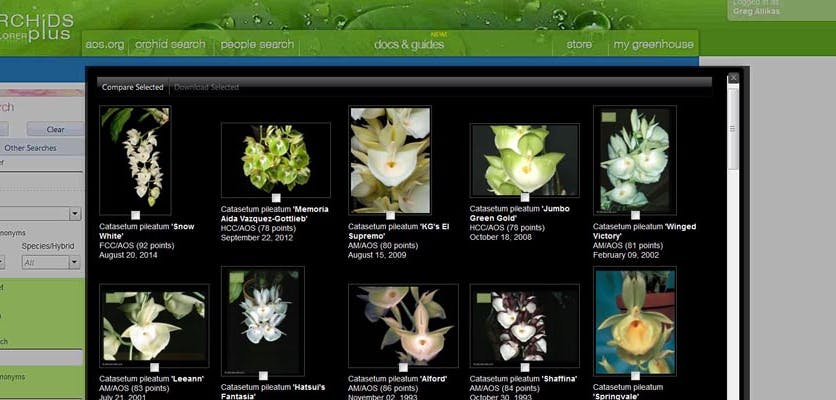Open 'Jumbo Green Gold' thumbnail
836x400 pixels.
525,159
